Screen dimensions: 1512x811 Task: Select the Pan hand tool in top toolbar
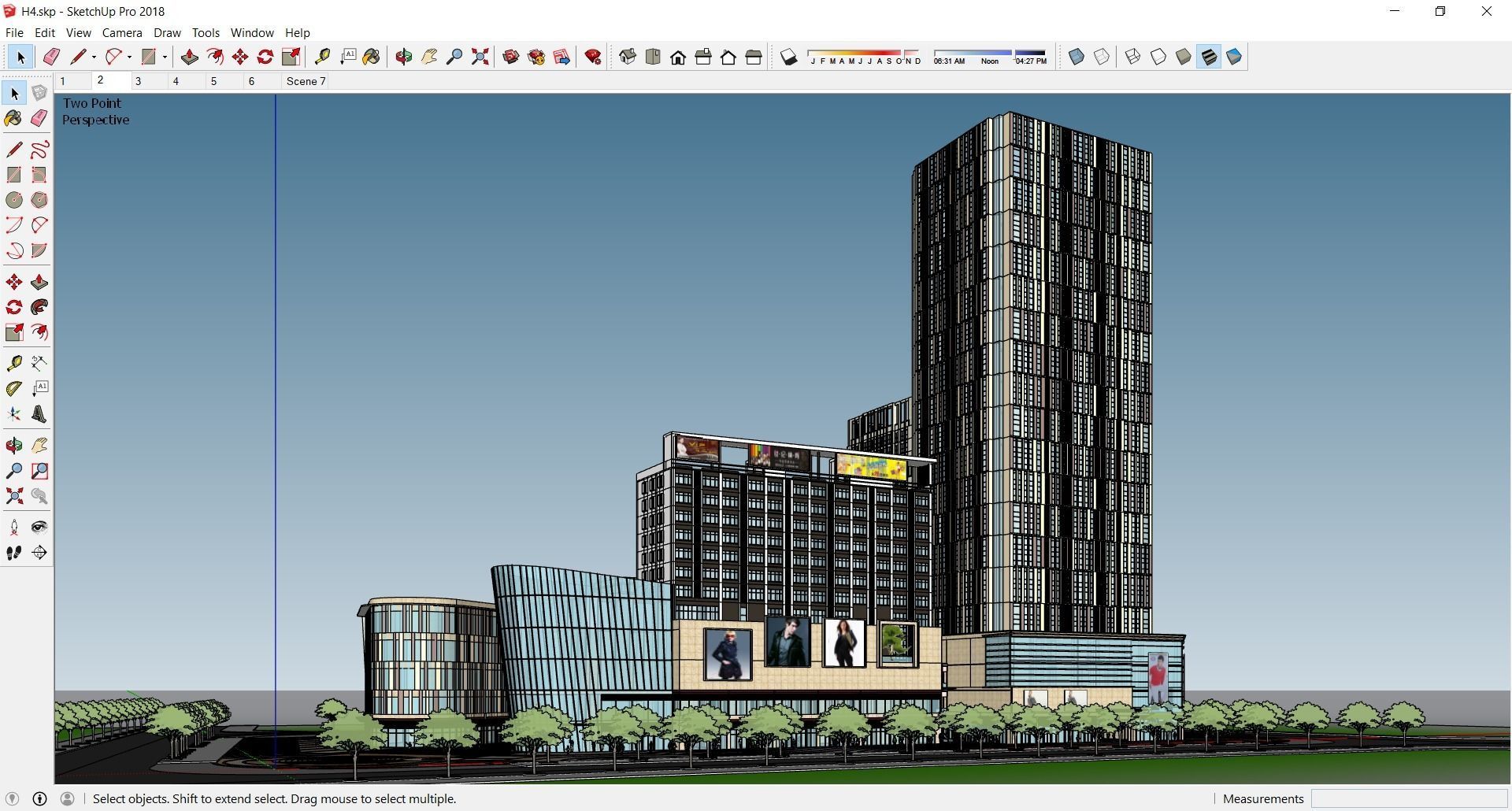(x=429, y=57)
